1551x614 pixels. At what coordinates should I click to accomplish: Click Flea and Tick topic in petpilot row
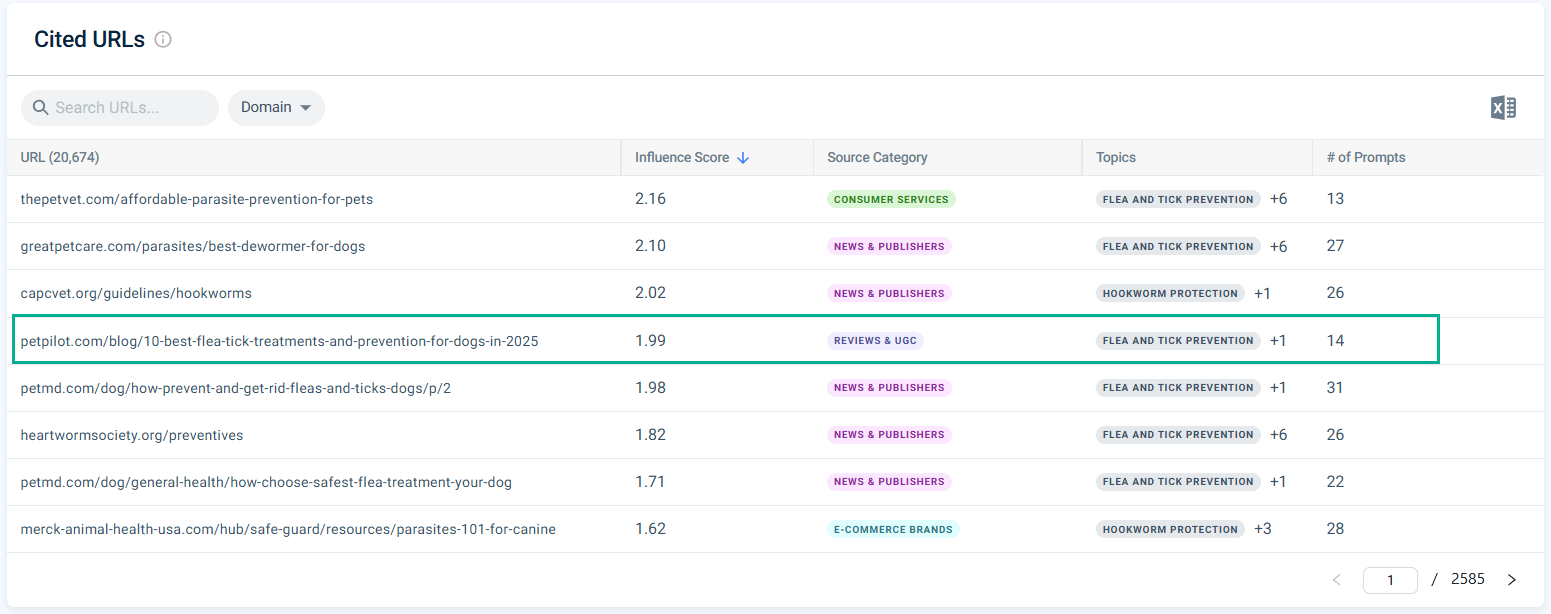pyautogui.click(x=1178, y=340)
